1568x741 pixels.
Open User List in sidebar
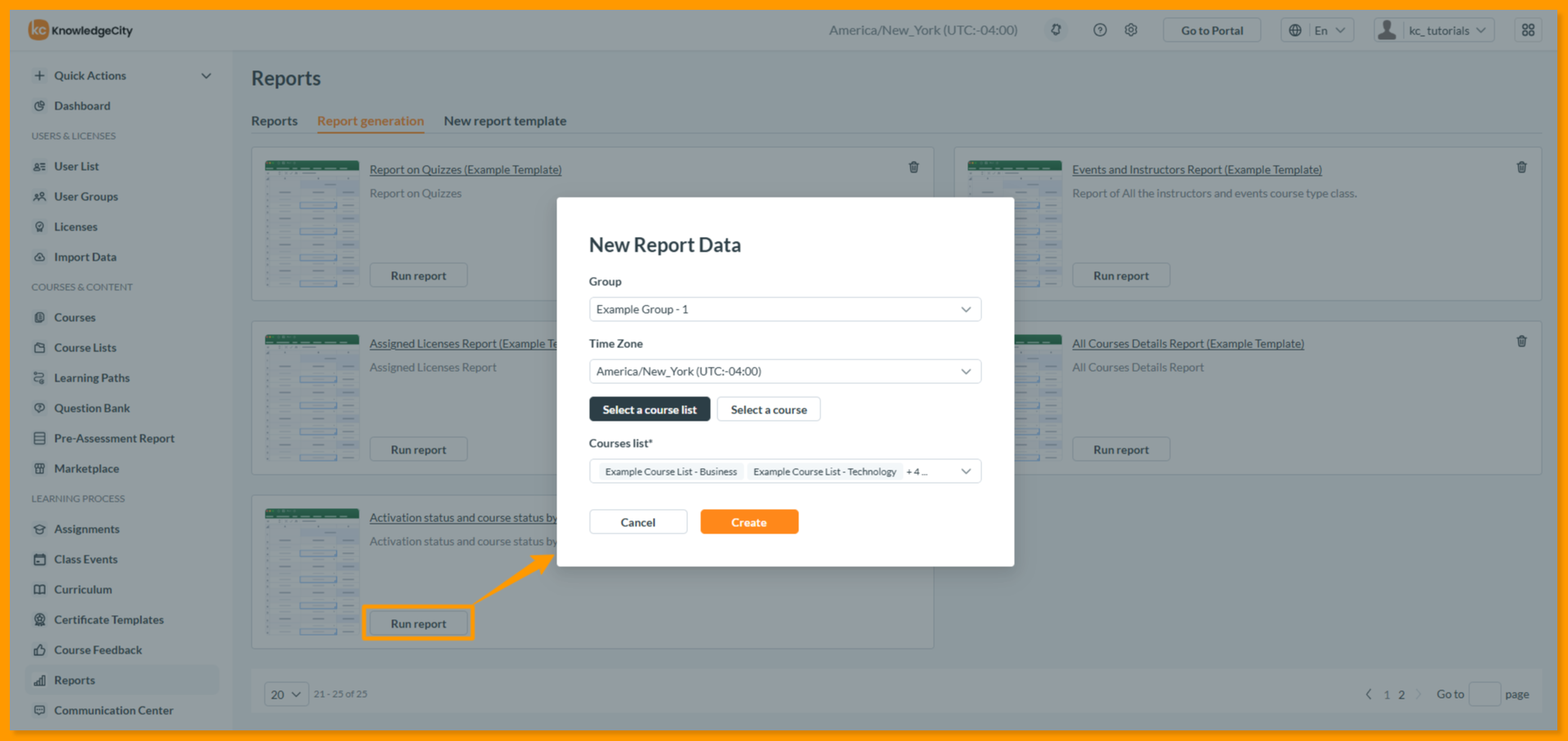point(76,166)
